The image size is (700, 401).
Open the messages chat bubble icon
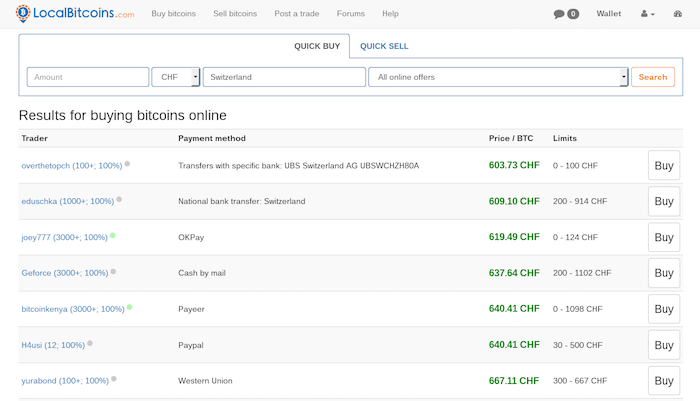coord(558,14)
